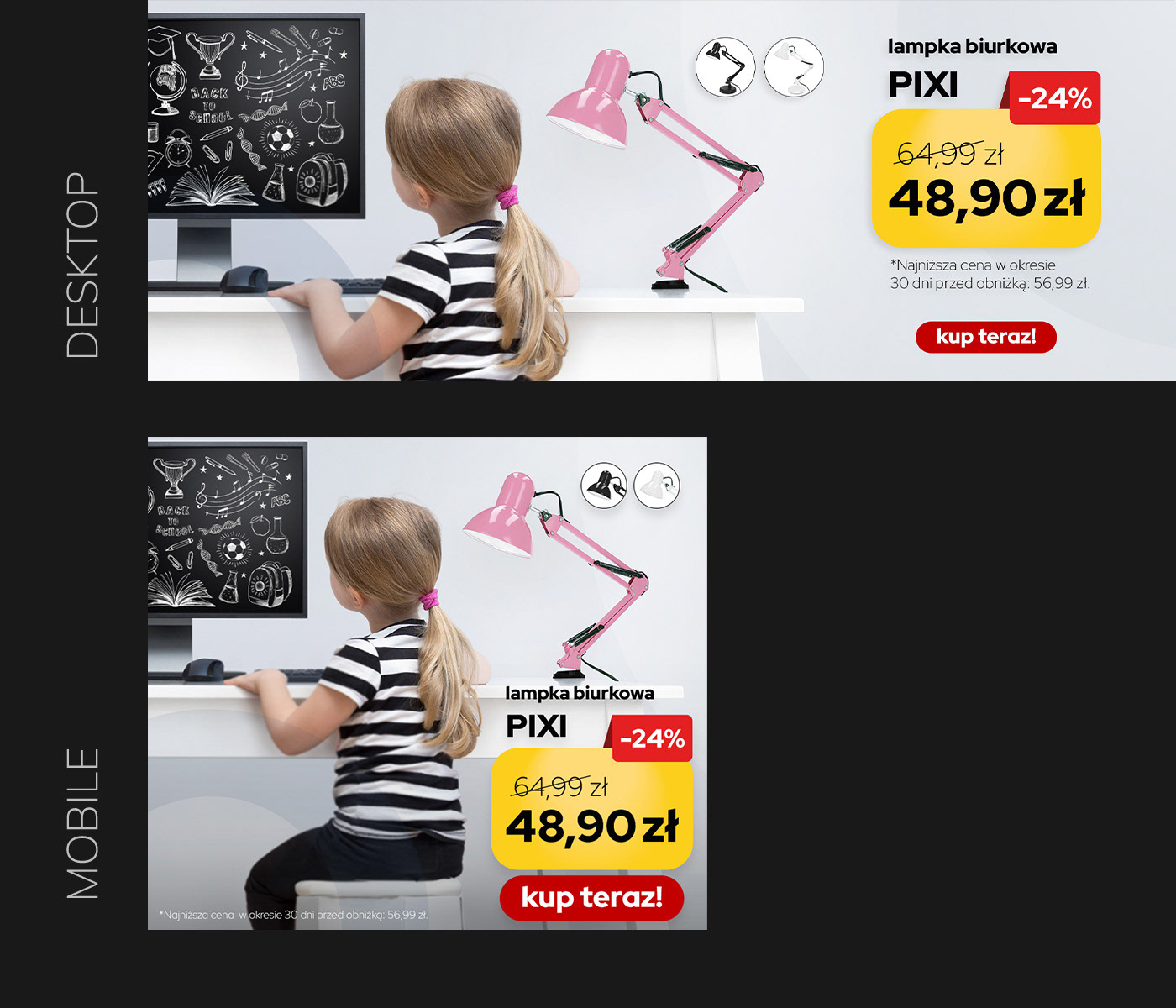Click the pink lamp image in desktop banner
Image resolution: width=1176 pixels, height=1008 pixels.
(x=655, y=171)
